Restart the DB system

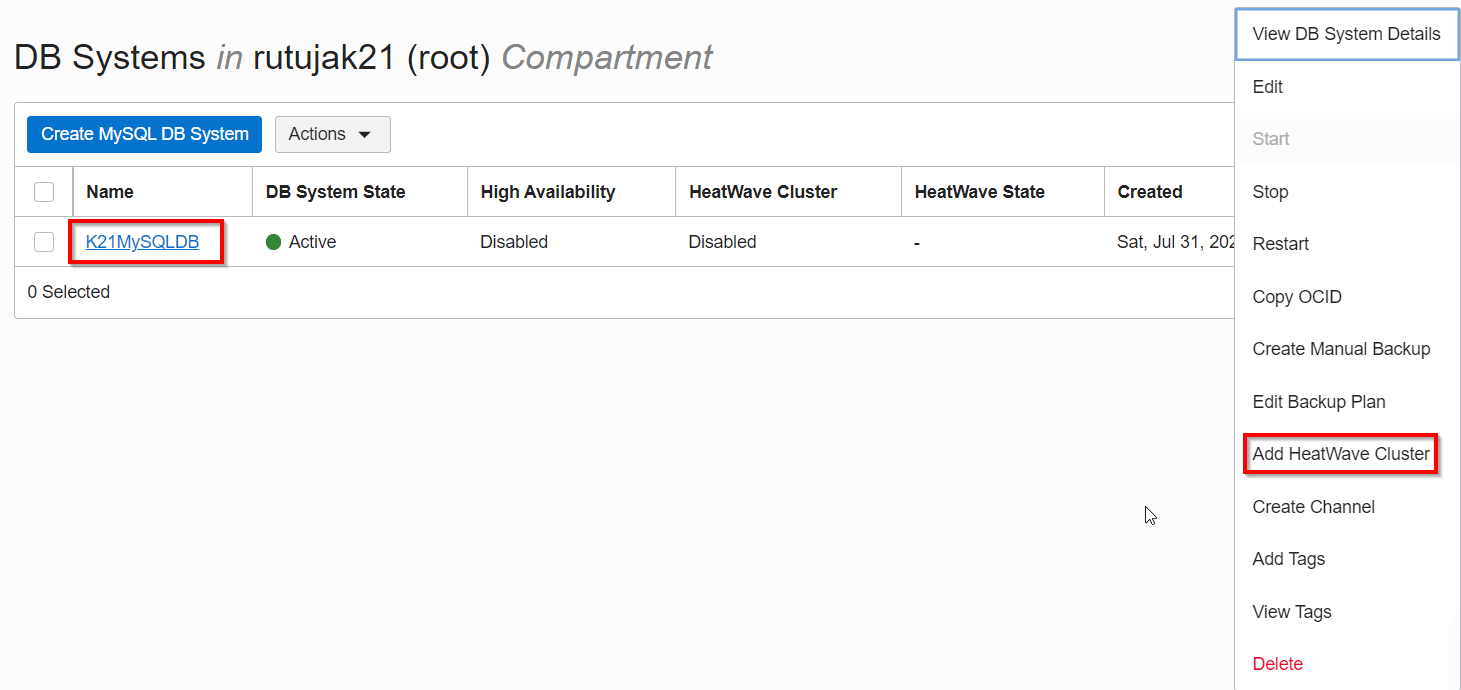(x=1280, y=243)
